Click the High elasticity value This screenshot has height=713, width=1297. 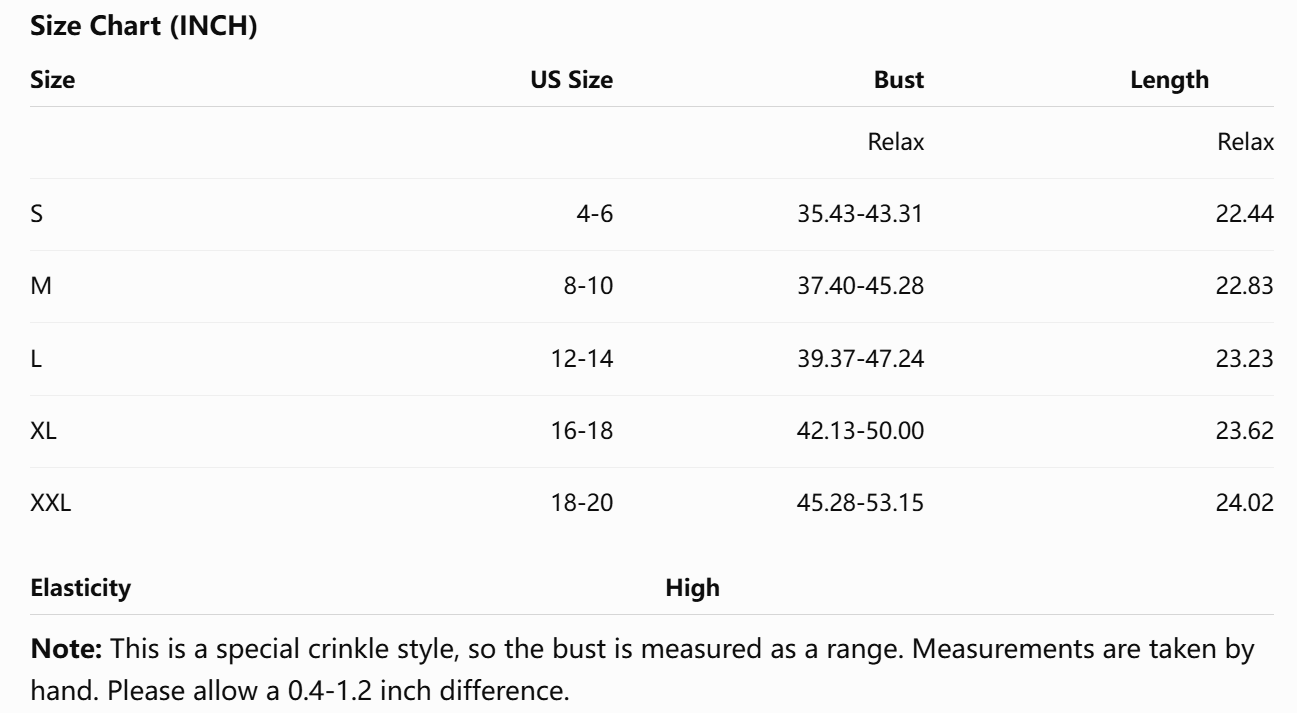[693, 589]
